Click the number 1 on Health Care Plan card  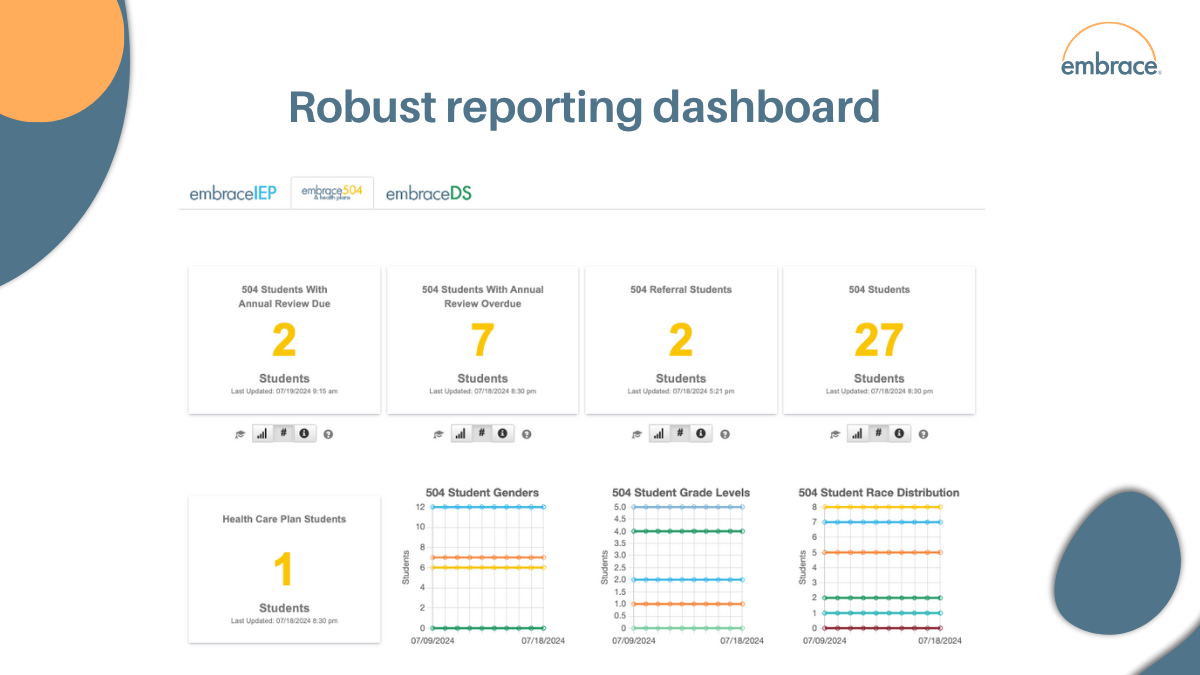(x=284, y=570)
